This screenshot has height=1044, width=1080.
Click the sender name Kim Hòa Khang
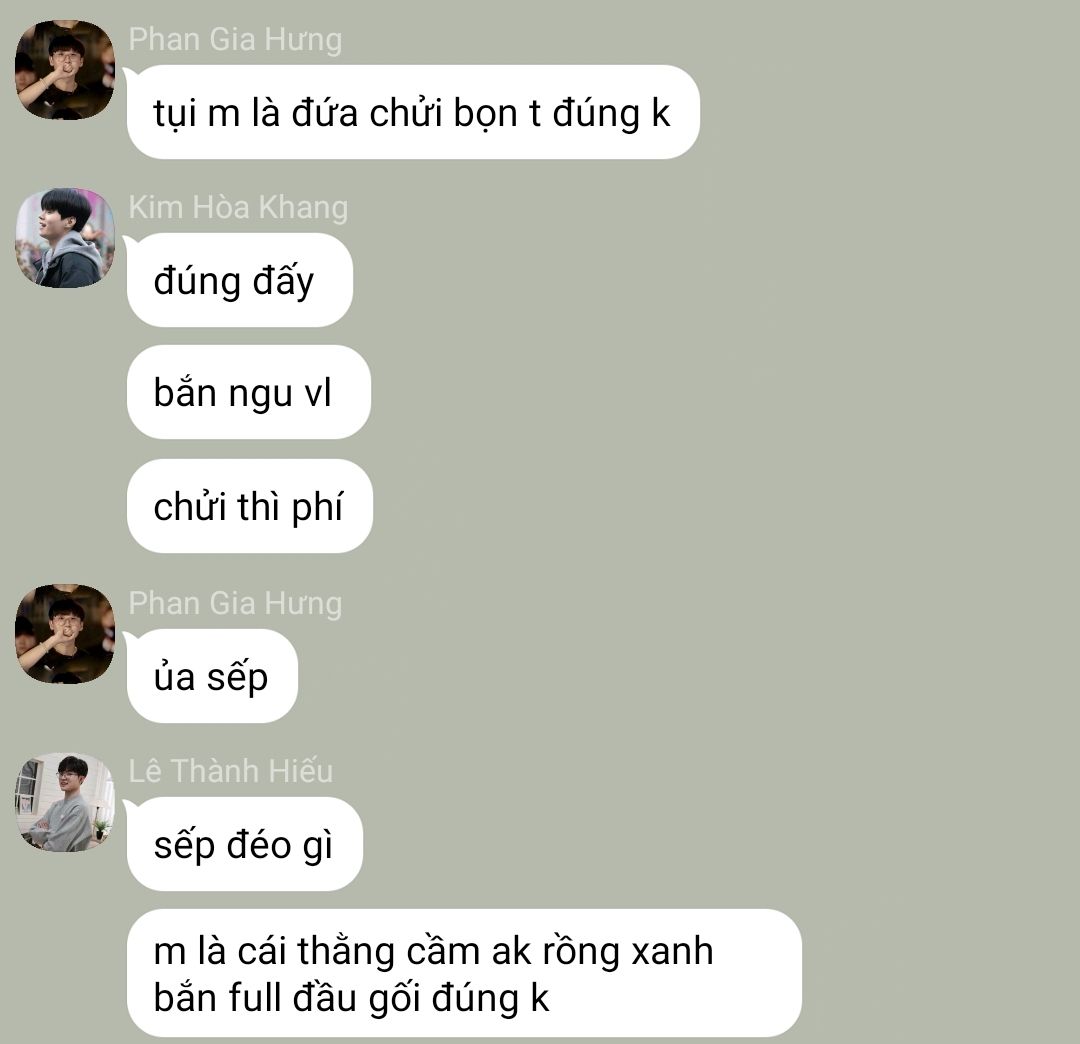click(238, 207)
